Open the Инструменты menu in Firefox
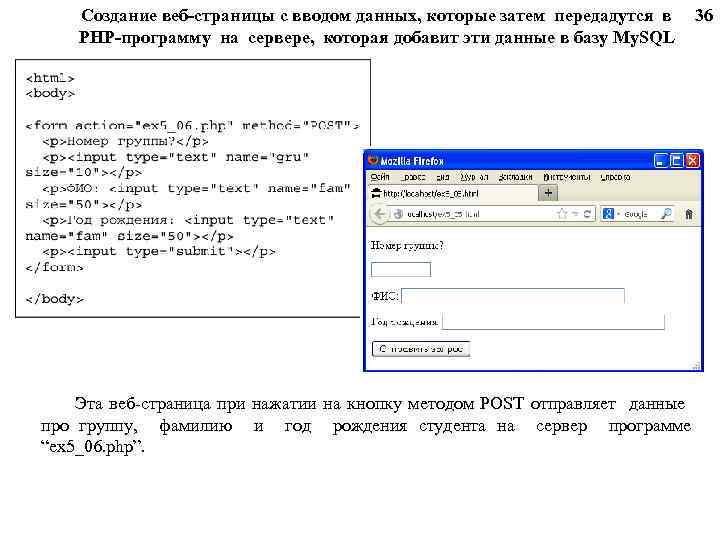Viewport: 720px width, 540px height. coord(567,177)
